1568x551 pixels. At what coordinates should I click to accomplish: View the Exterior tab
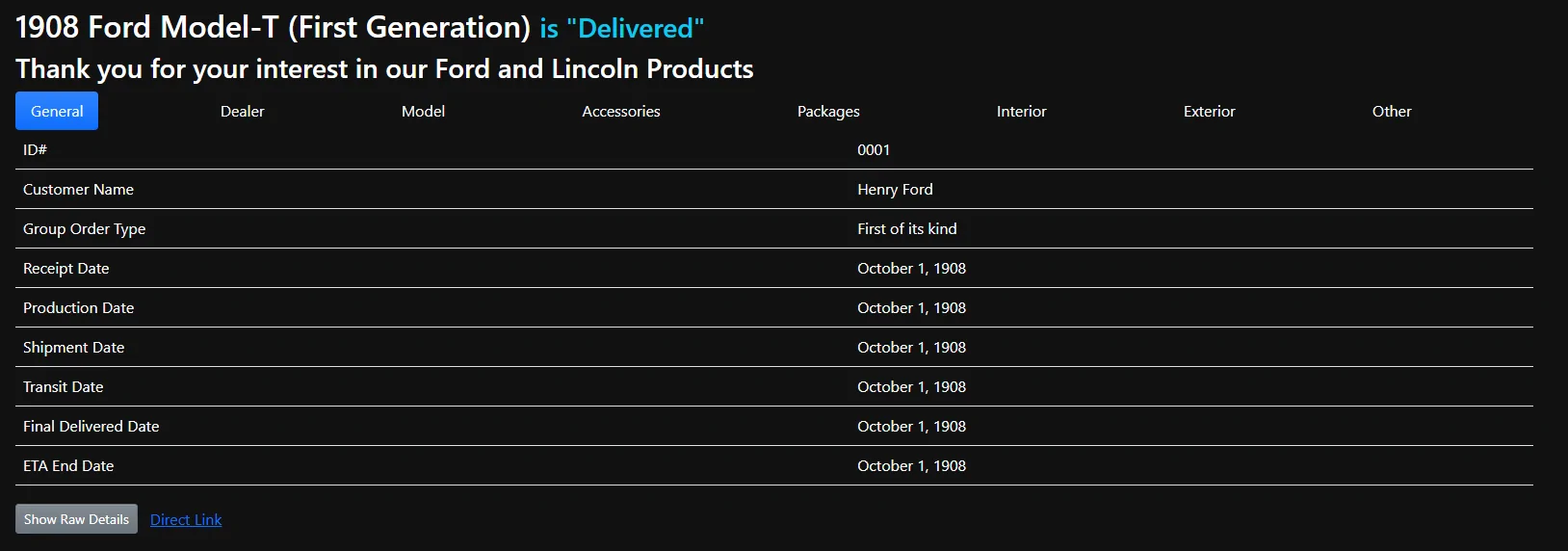click(1209, 111)
